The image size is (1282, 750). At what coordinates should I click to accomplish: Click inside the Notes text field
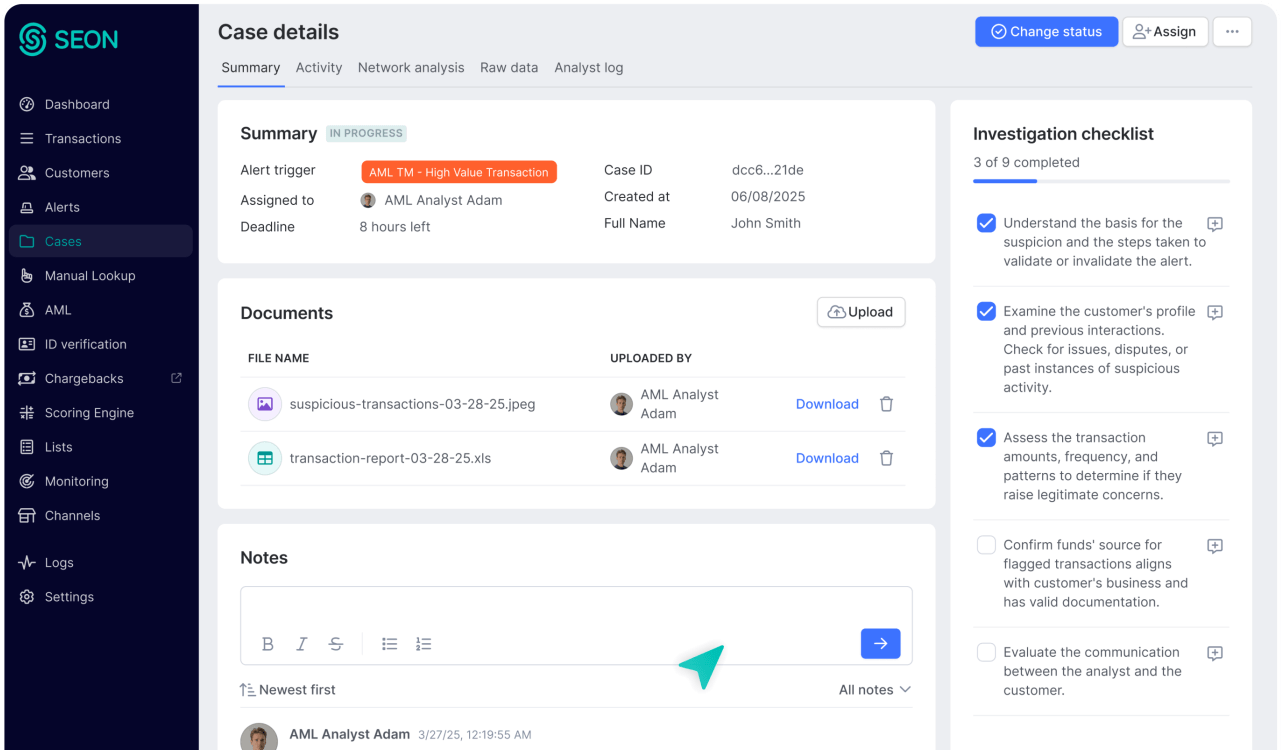pos(576,607)
